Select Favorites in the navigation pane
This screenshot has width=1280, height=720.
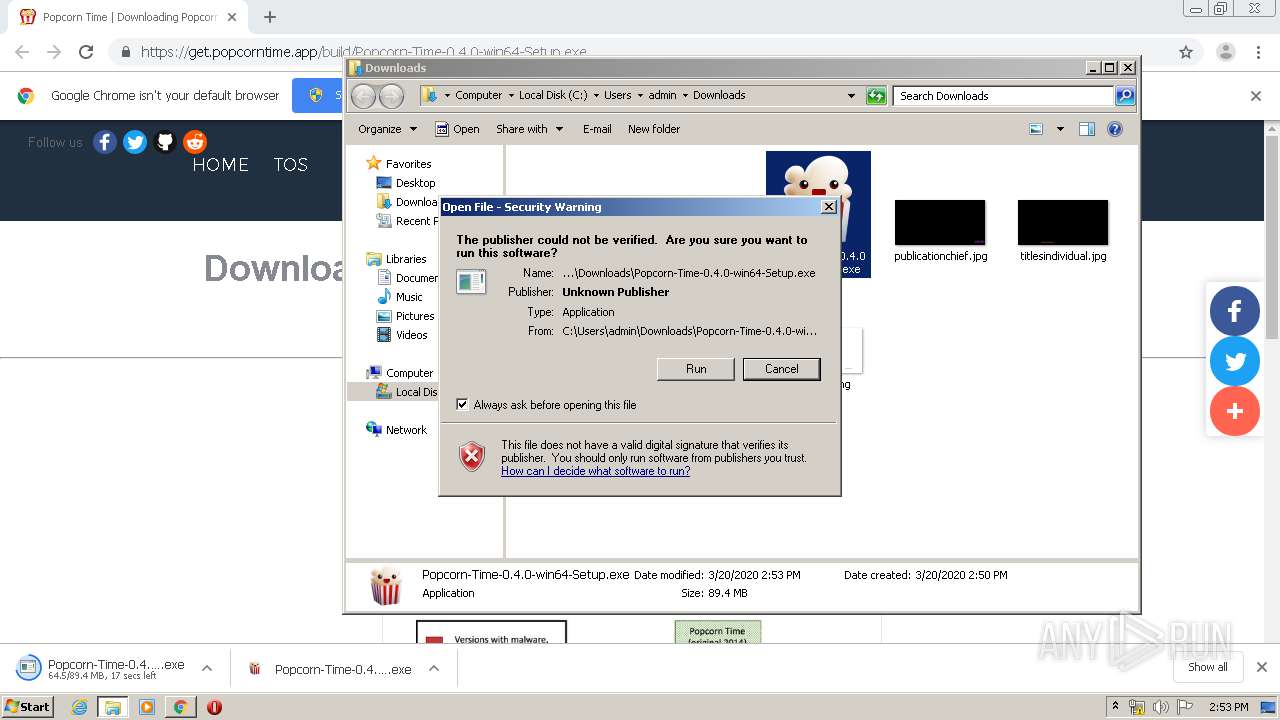coord(399,164)
